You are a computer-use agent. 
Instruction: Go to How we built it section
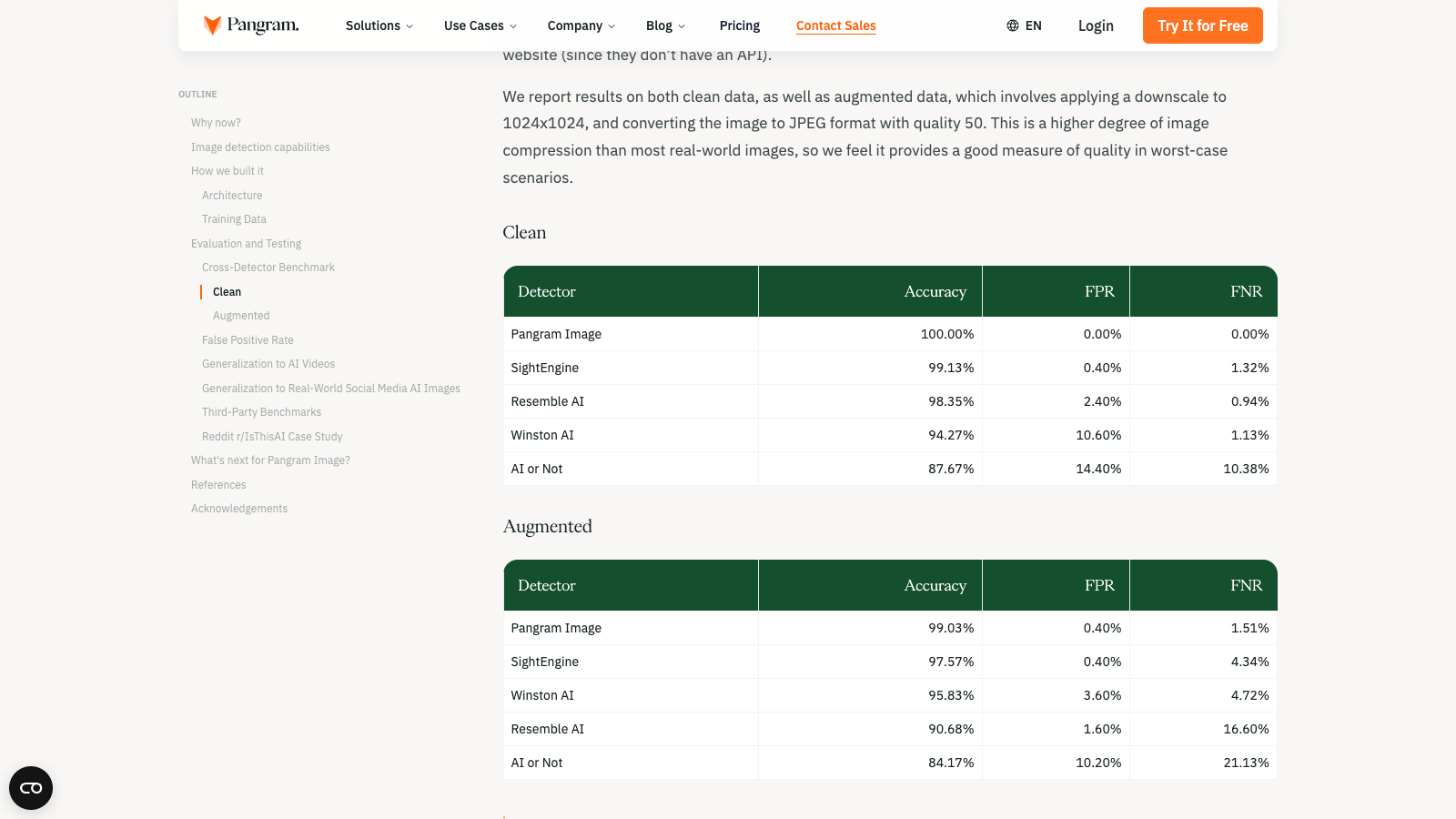click(227, 171)
